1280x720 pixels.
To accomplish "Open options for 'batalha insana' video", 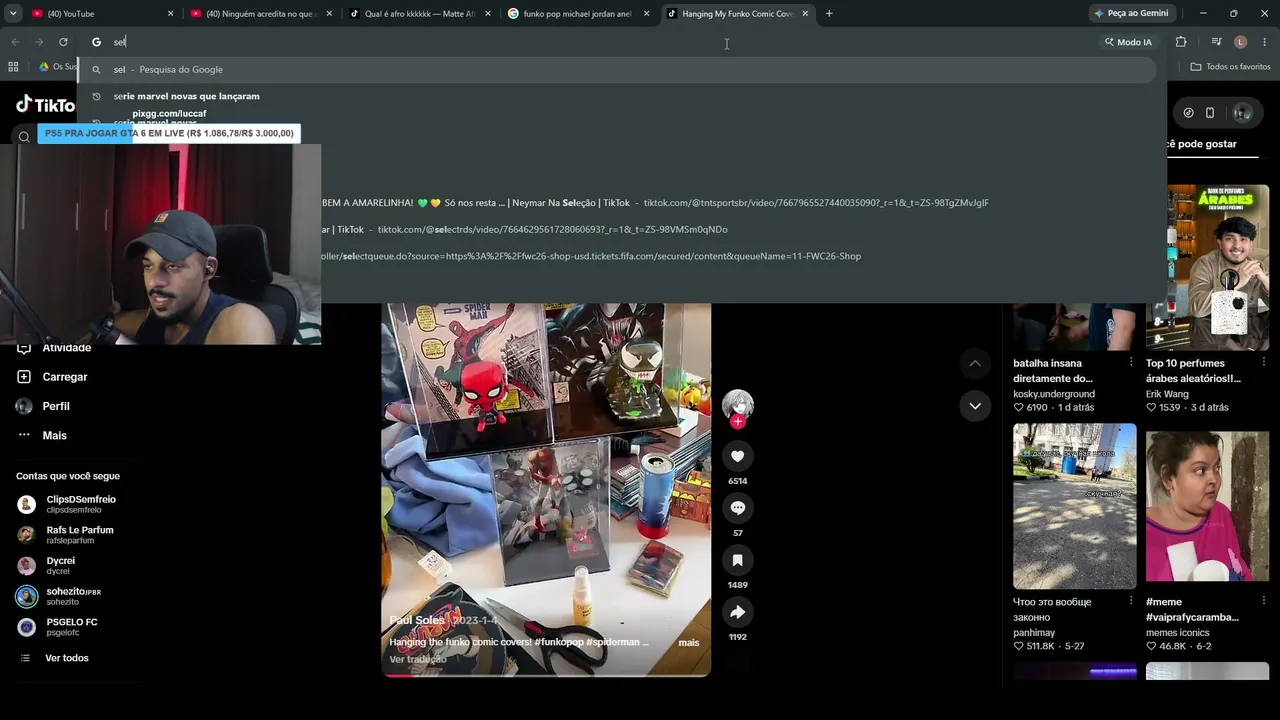I will [x=1131, y=362].
